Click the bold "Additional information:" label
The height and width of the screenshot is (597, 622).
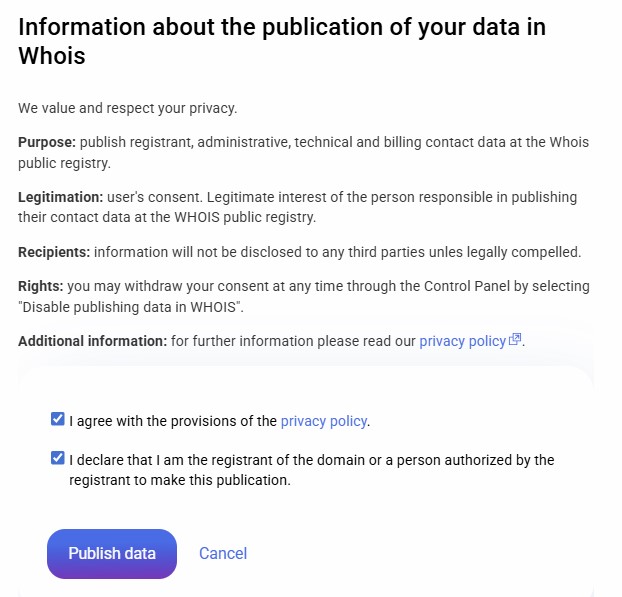tap(92, 341)
